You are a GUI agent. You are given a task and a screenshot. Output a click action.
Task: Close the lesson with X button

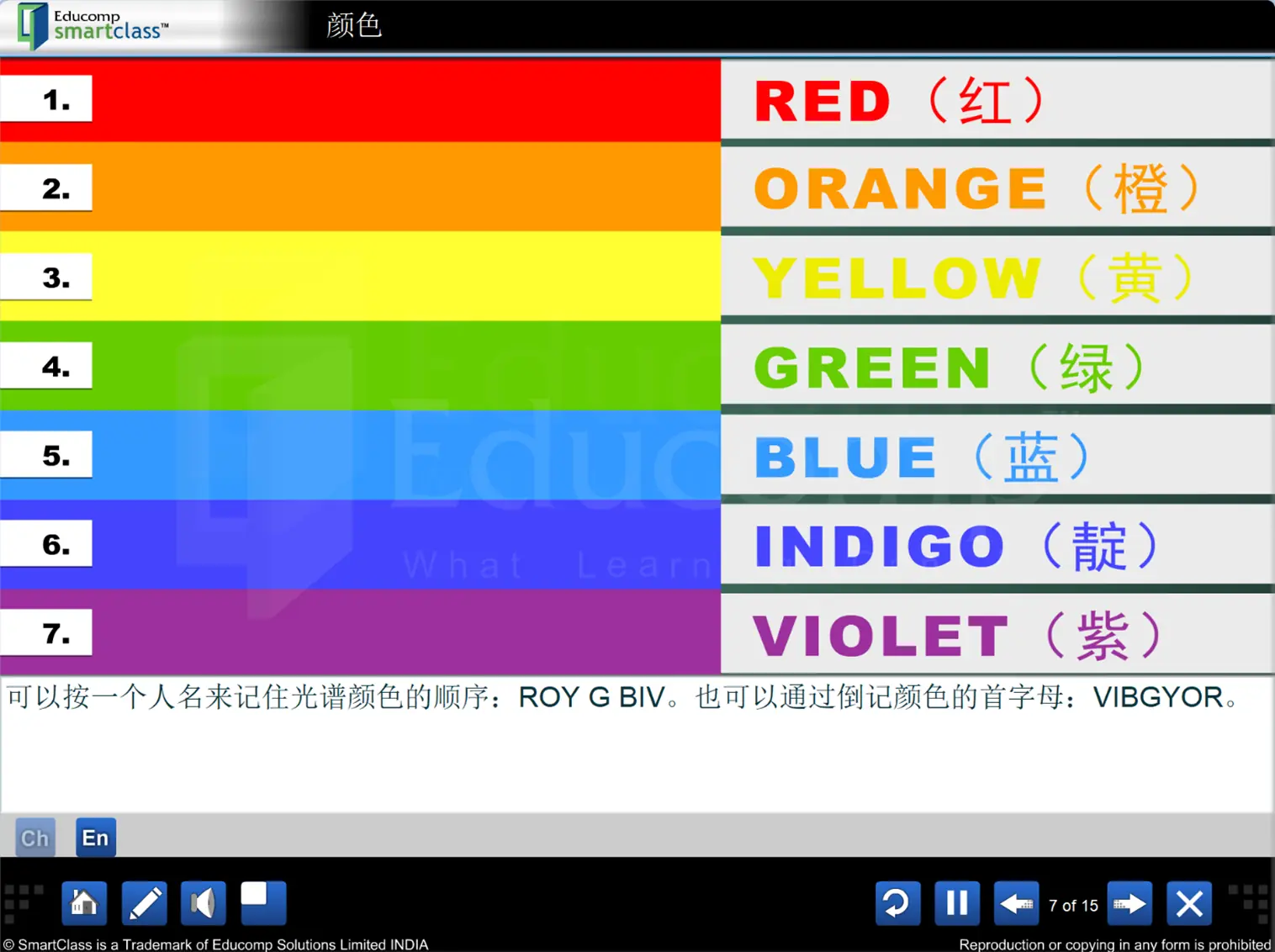tap(1189, 903)
